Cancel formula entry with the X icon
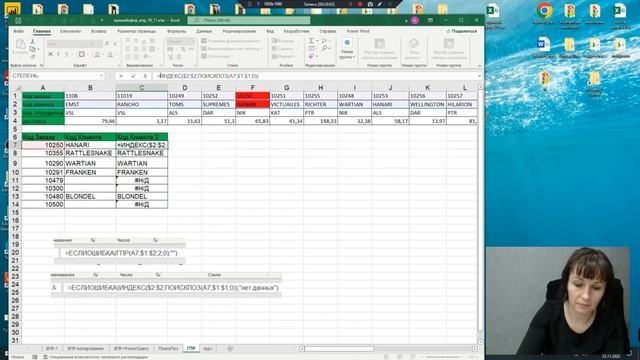 [121, 76]
